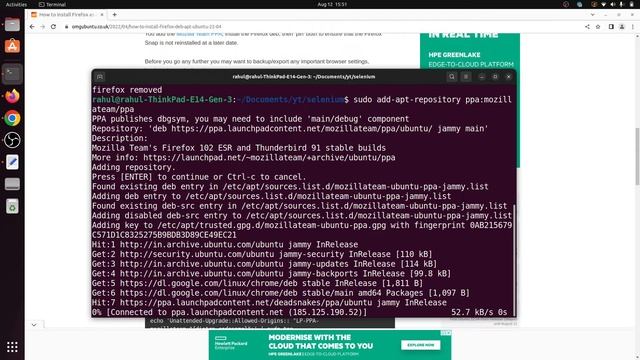640x360 pixels.
Task: Focus the Terminal icon in the dock
Action: [x=12, y=74]
